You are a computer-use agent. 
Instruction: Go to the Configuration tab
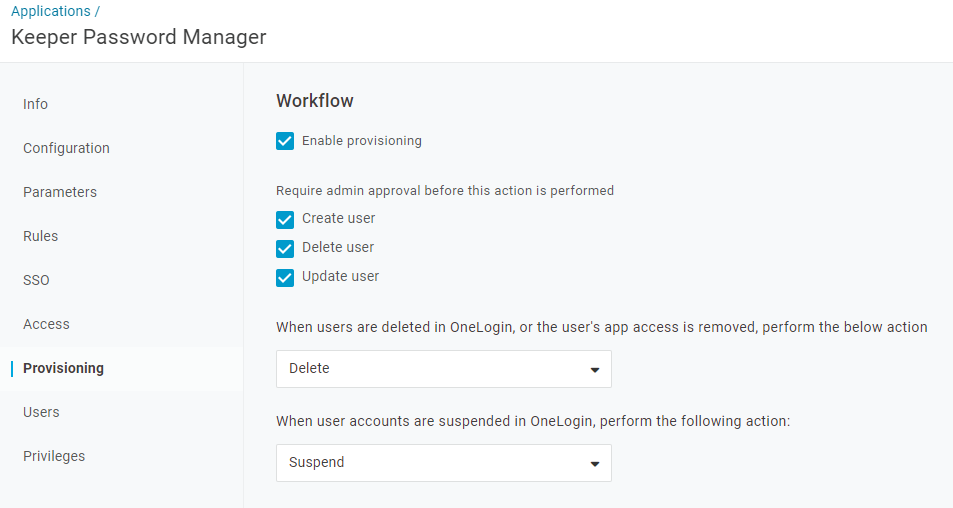66,148
